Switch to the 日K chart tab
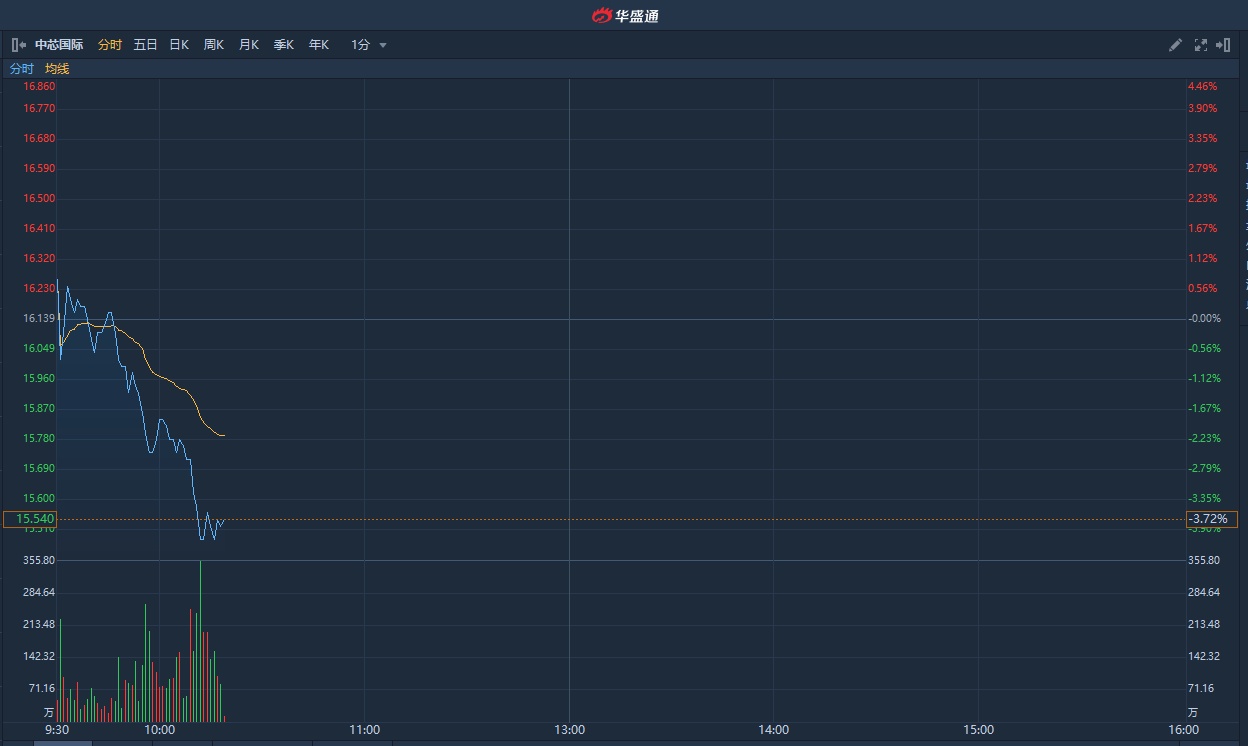The width and height of the screenshot is (1248, 746). 179,45
